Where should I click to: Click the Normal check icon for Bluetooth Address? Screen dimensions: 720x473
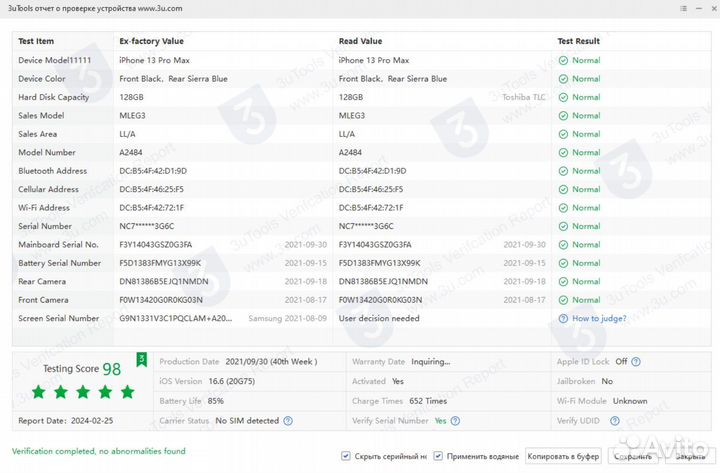pyautogui.click(x=563, y=171)
